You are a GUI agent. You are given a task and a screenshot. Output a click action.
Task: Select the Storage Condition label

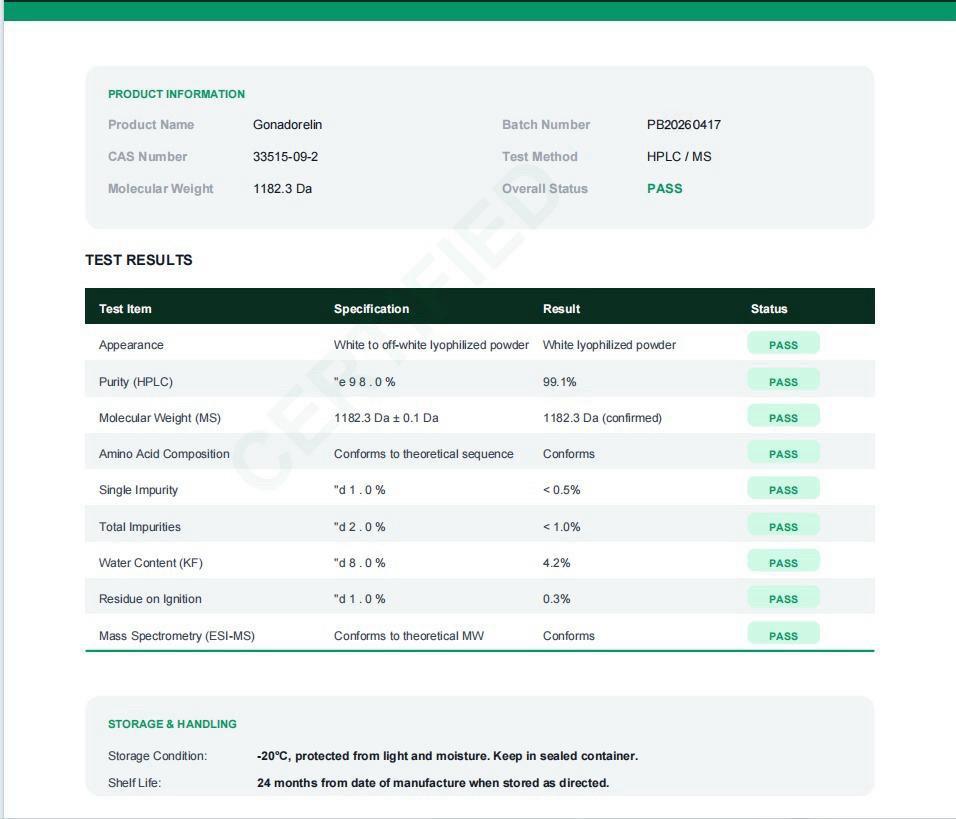(157, 756)
